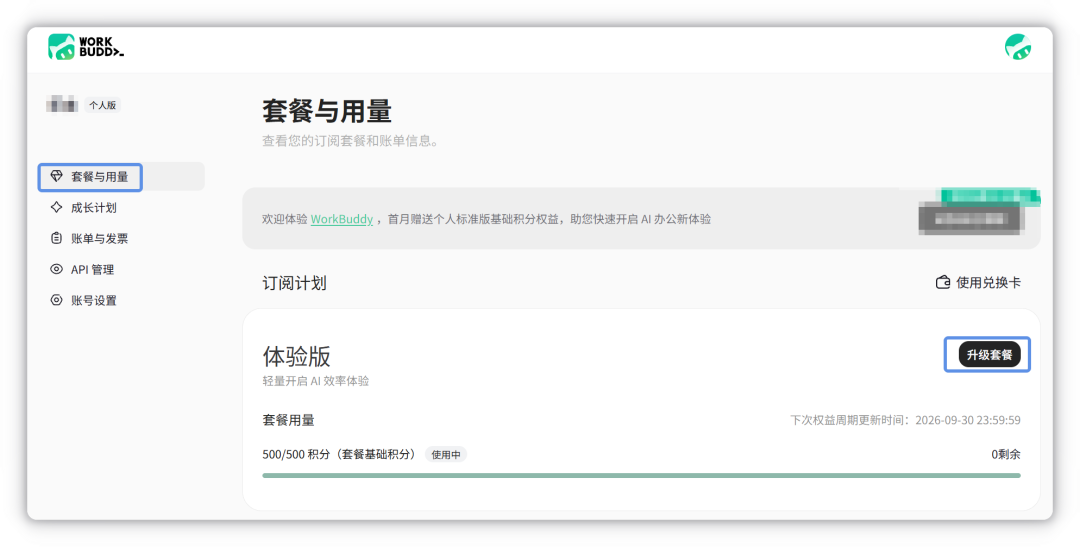
Task: Click the credits usage progress bar
Action: click(641, 475)
